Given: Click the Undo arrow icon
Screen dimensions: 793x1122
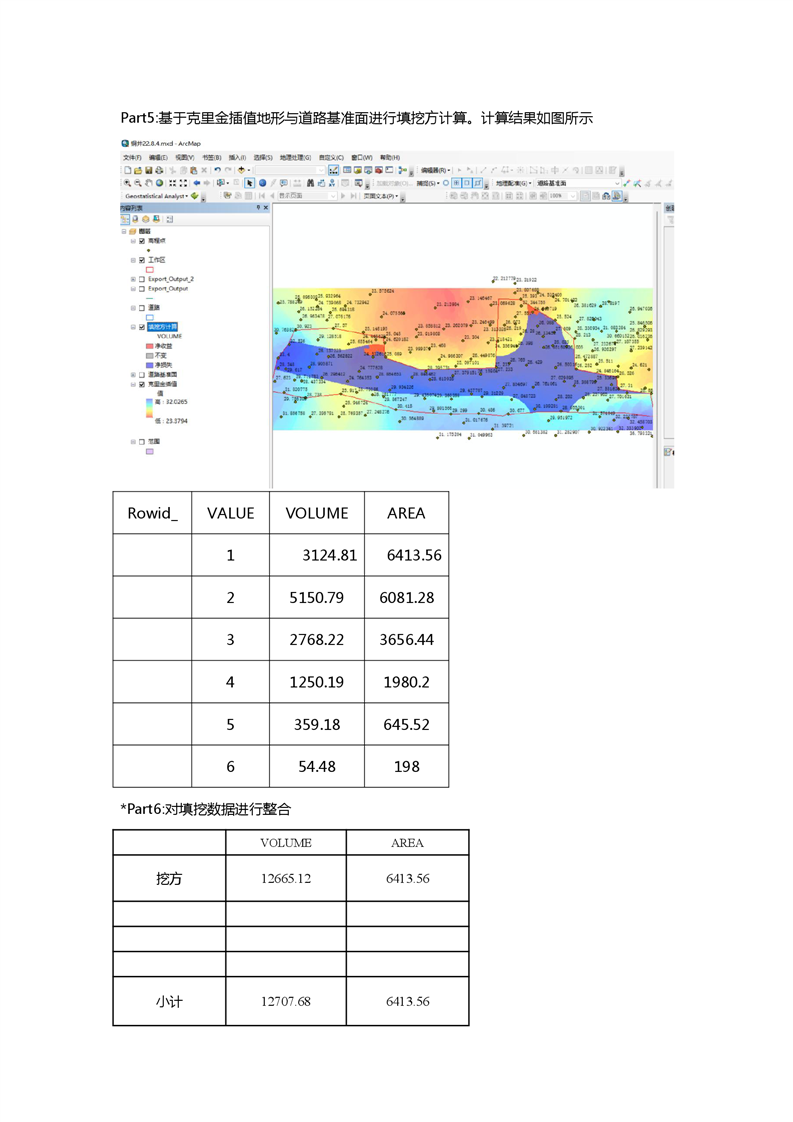Looking at the screenshot, I should 217,171.
